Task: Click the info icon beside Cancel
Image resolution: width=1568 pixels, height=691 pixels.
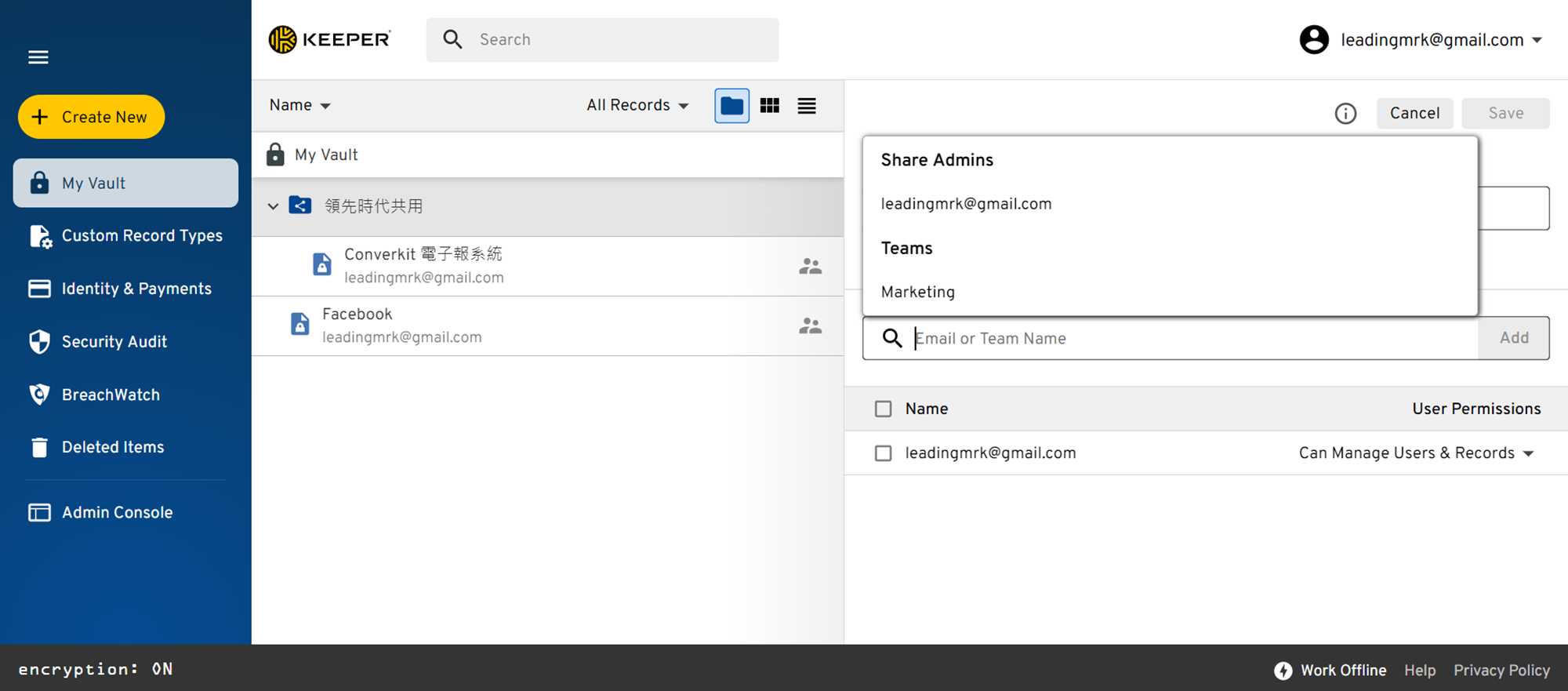Action: [x=1345, y=114]
